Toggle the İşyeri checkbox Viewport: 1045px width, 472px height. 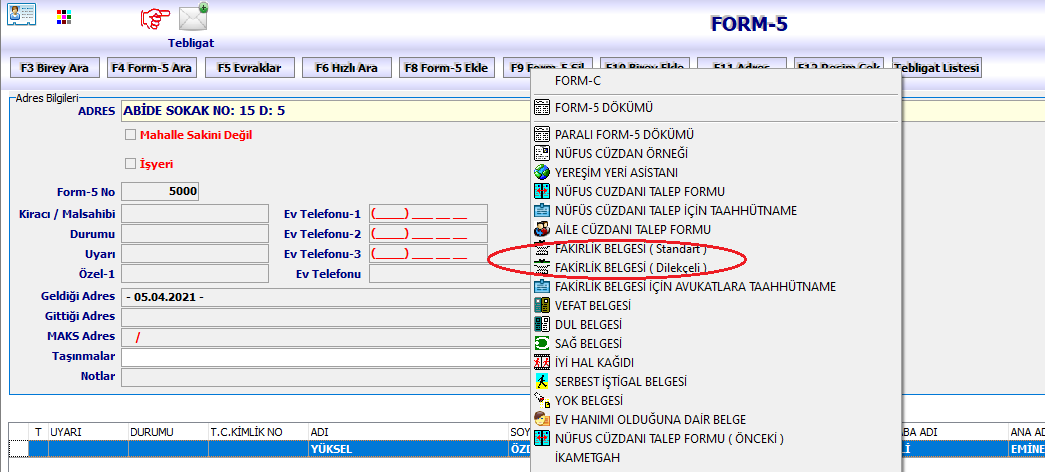point(129,163)
